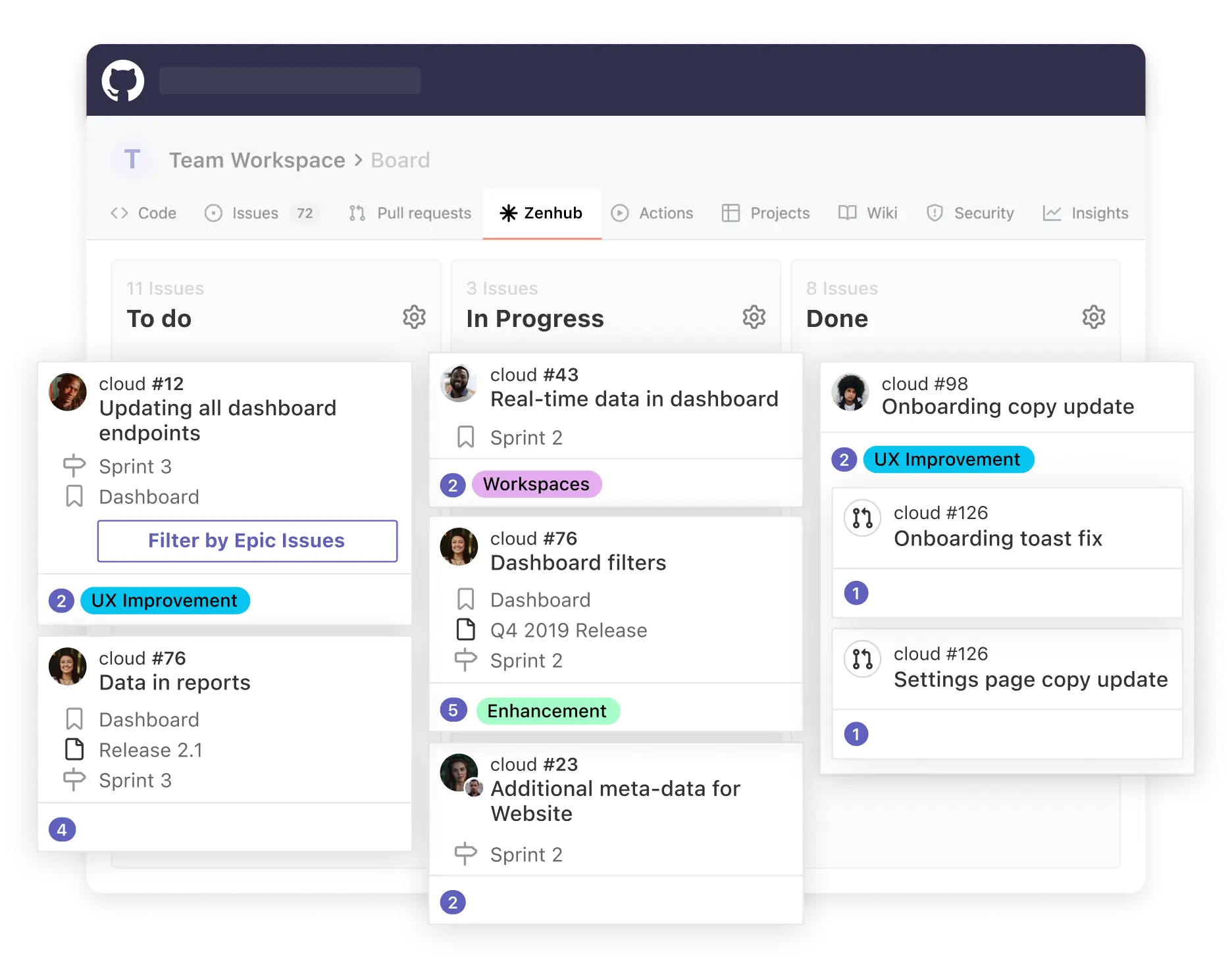Open issue Real-time data in dashboard
This screenshot has width=1232, height=971.
tap(634, 399)
